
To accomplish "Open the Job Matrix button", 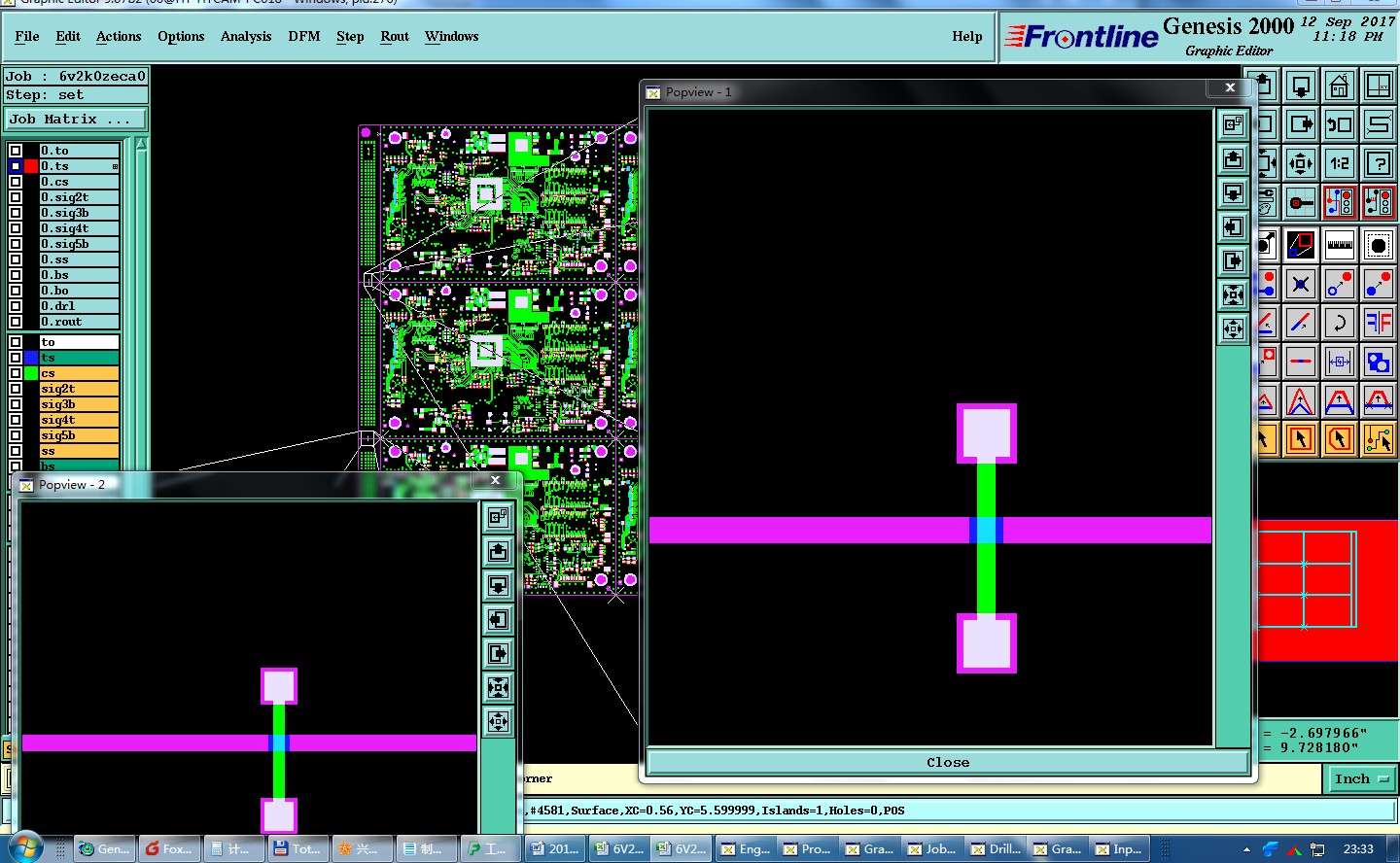I will click(77, 120).
